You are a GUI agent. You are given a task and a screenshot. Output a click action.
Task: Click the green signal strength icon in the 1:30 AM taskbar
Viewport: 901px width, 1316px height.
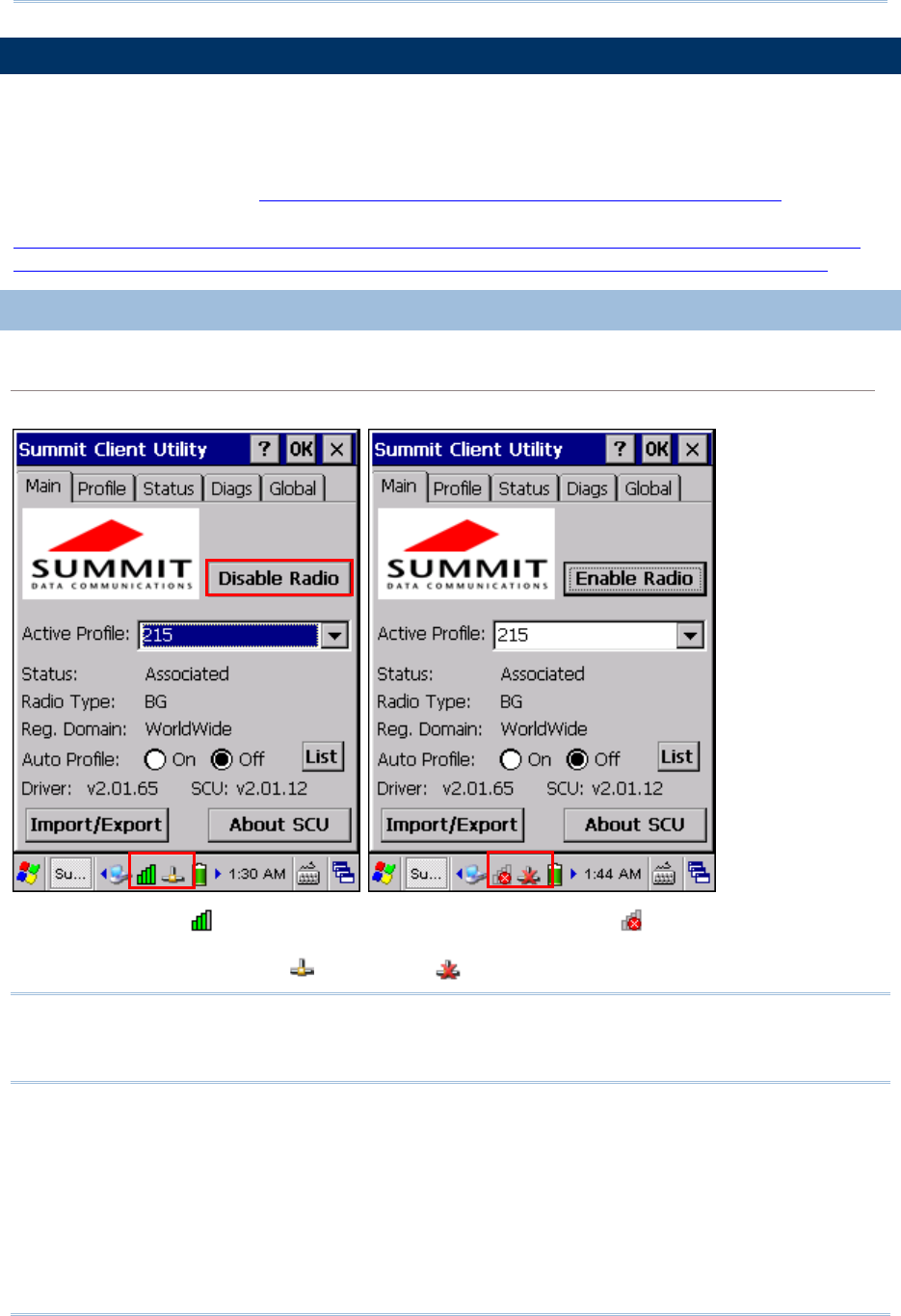click(146, 874)
